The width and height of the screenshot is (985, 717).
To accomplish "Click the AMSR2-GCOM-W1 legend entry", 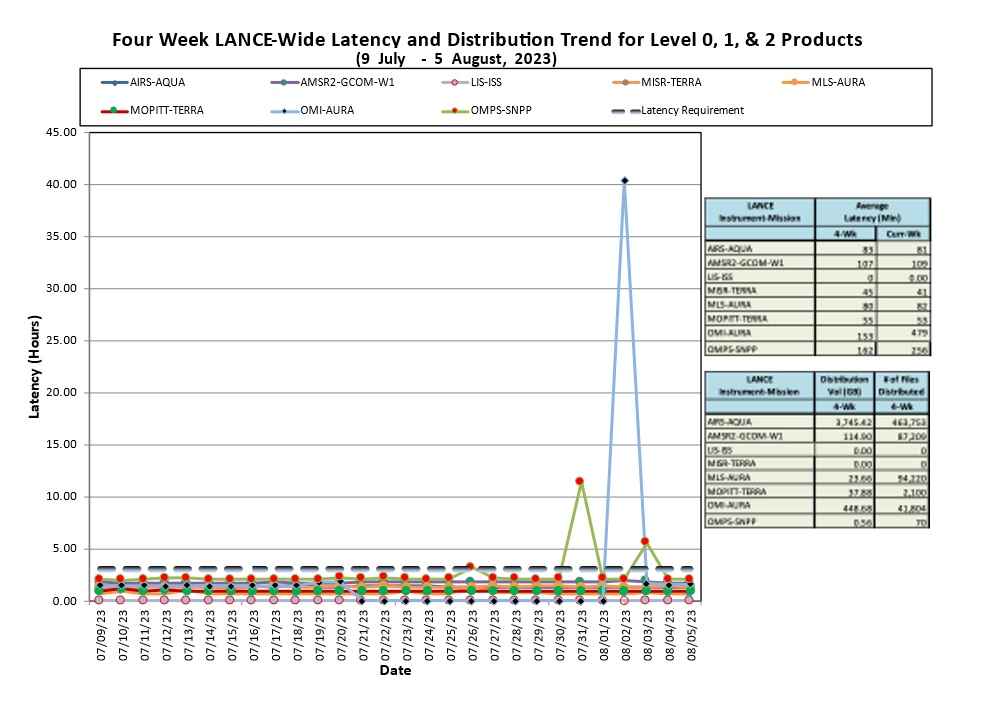I will pos(332,82).
